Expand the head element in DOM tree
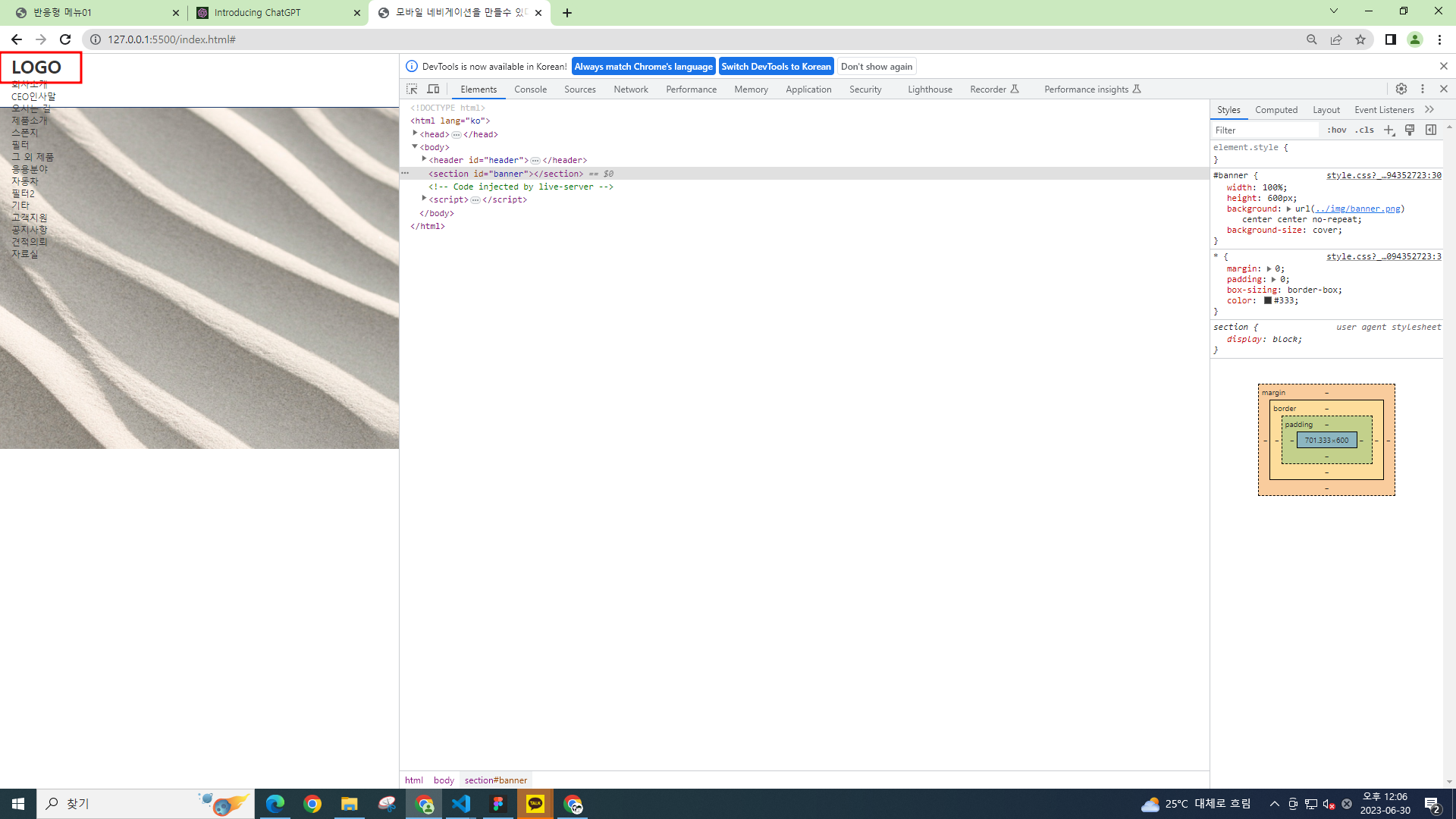 pos(416,133)
